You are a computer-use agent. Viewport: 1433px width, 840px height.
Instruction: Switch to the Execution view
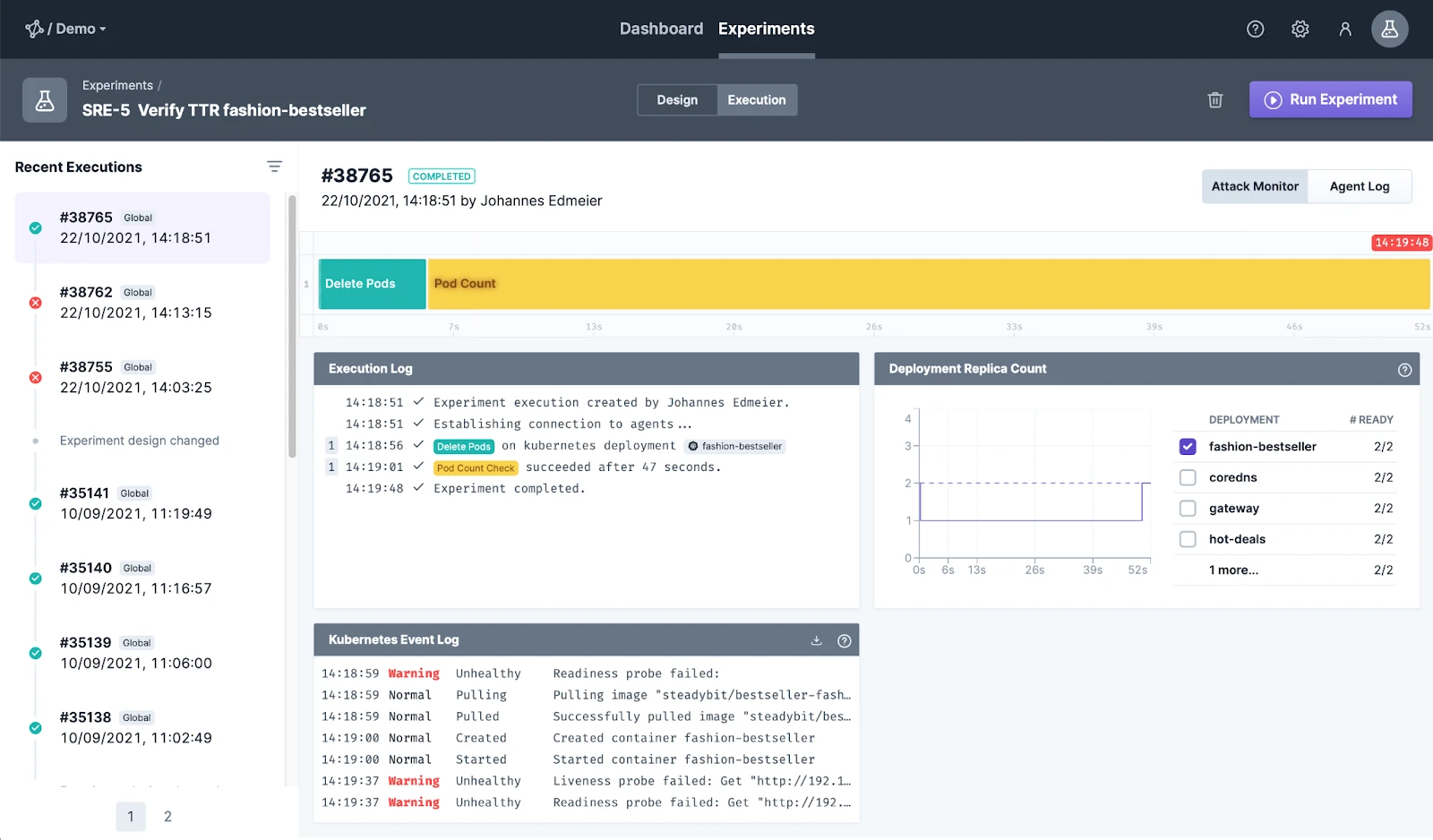[x=757, y=100]
